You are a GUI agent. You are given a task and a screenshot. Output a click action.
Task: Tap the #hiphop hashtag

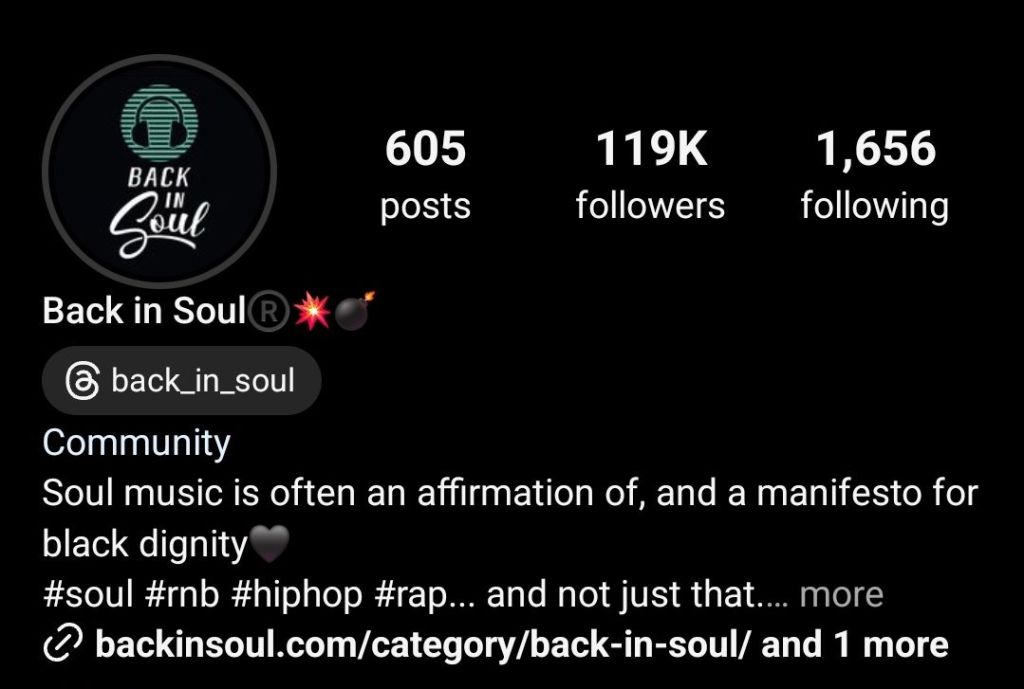coord(296,594)
